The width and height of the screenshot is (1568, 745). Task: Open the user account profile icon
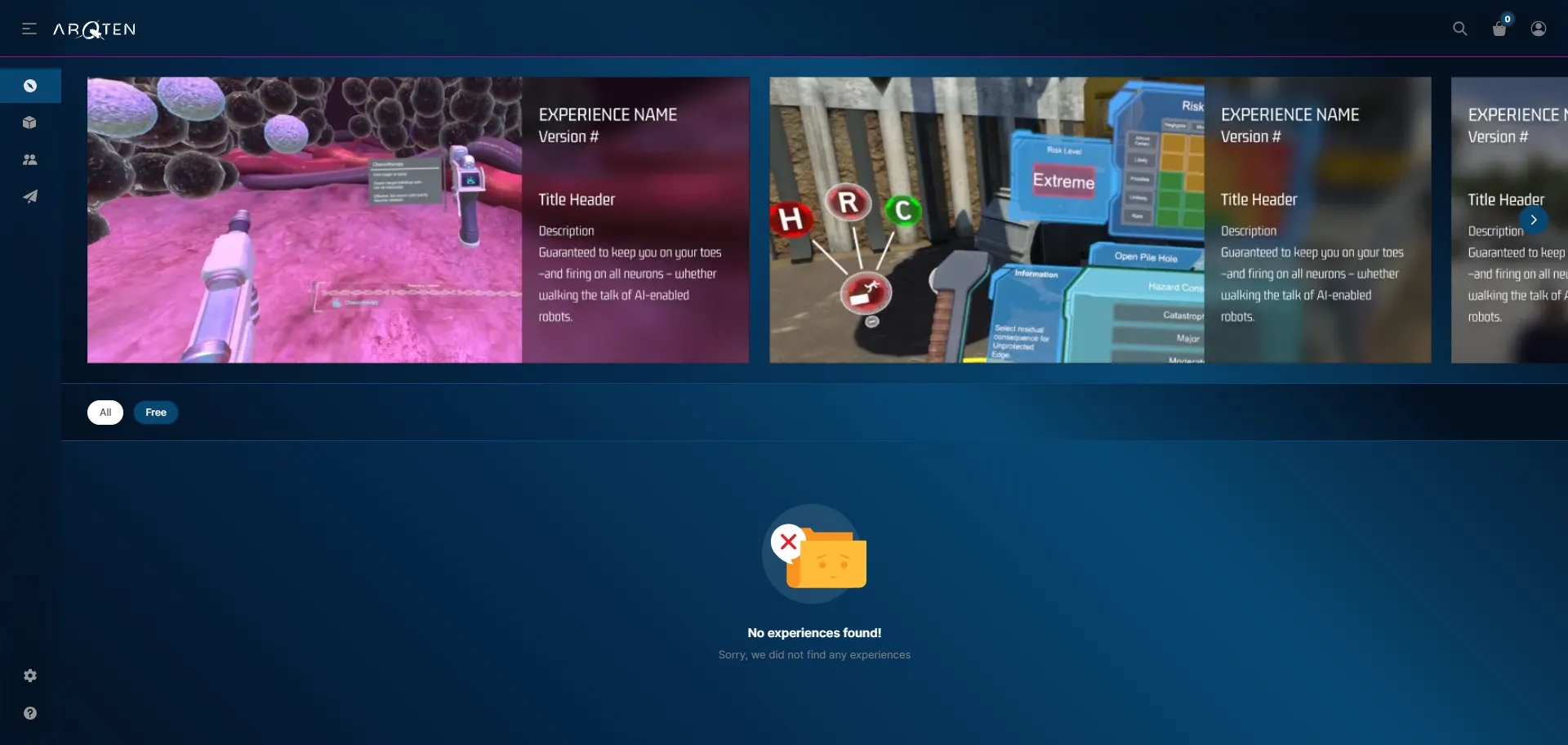pyautogui.click(x=1539, y=29)
